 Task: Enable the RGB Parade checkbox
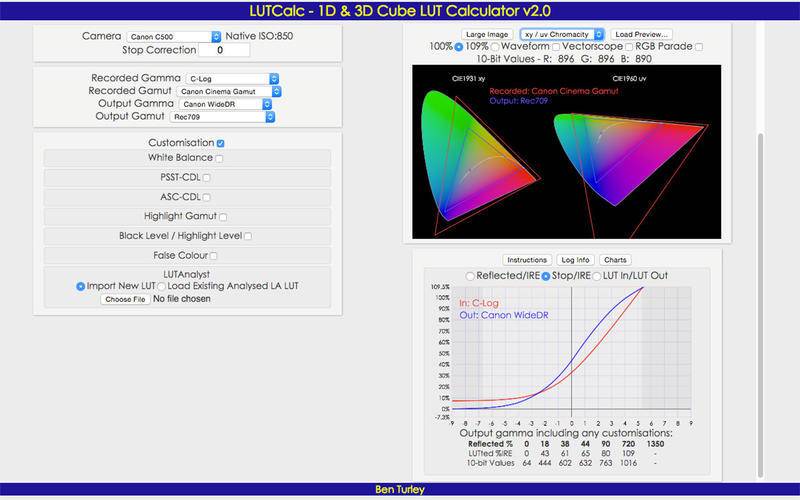coord(699,47)
